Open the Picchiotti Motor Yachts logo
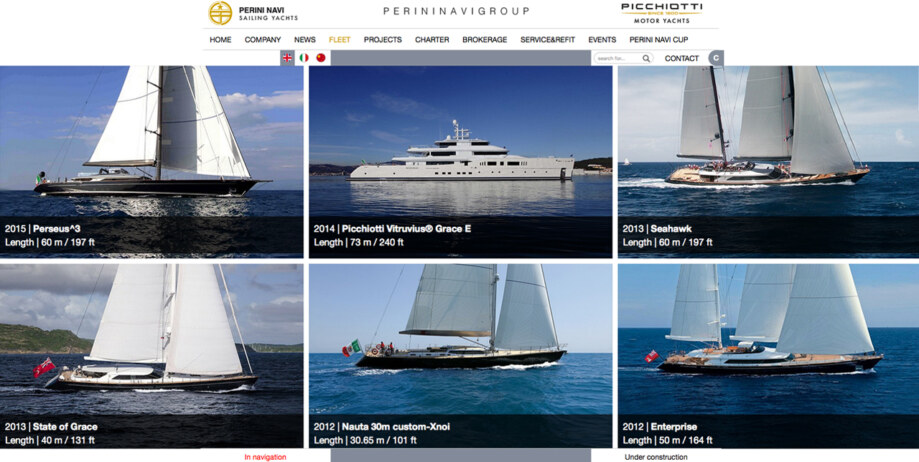This screenshot has height=462, width=919. click(662, 13)
